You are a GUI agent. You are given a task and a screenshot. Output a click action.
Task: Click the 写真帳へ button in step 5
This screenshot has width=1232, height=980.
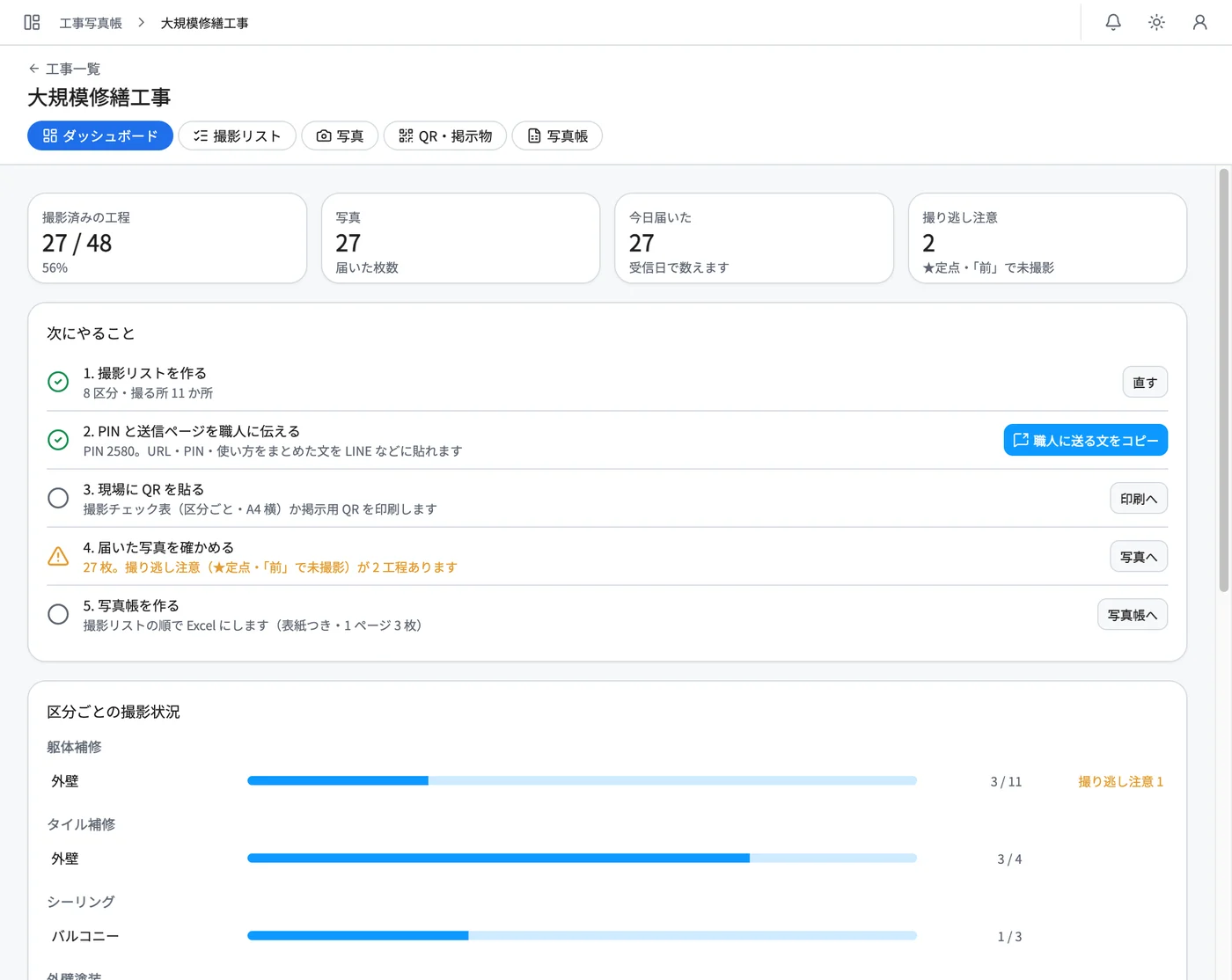pyautogui.click(x=1133, y=615)
